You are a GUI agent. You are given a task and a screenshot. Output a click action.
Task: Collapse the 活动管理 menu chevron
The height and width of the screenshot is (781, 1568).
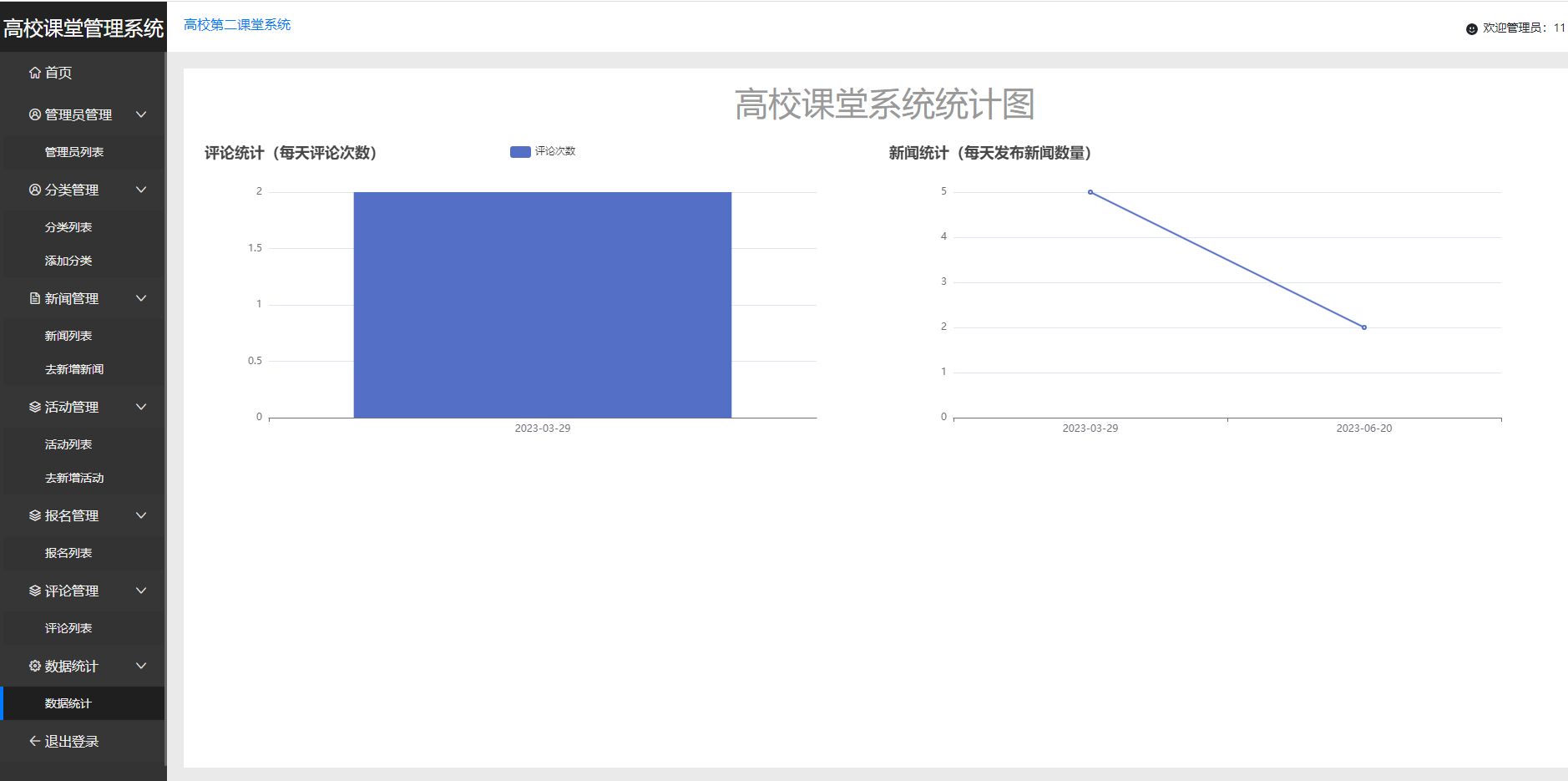pyautogui.click(x=141, y=407)
